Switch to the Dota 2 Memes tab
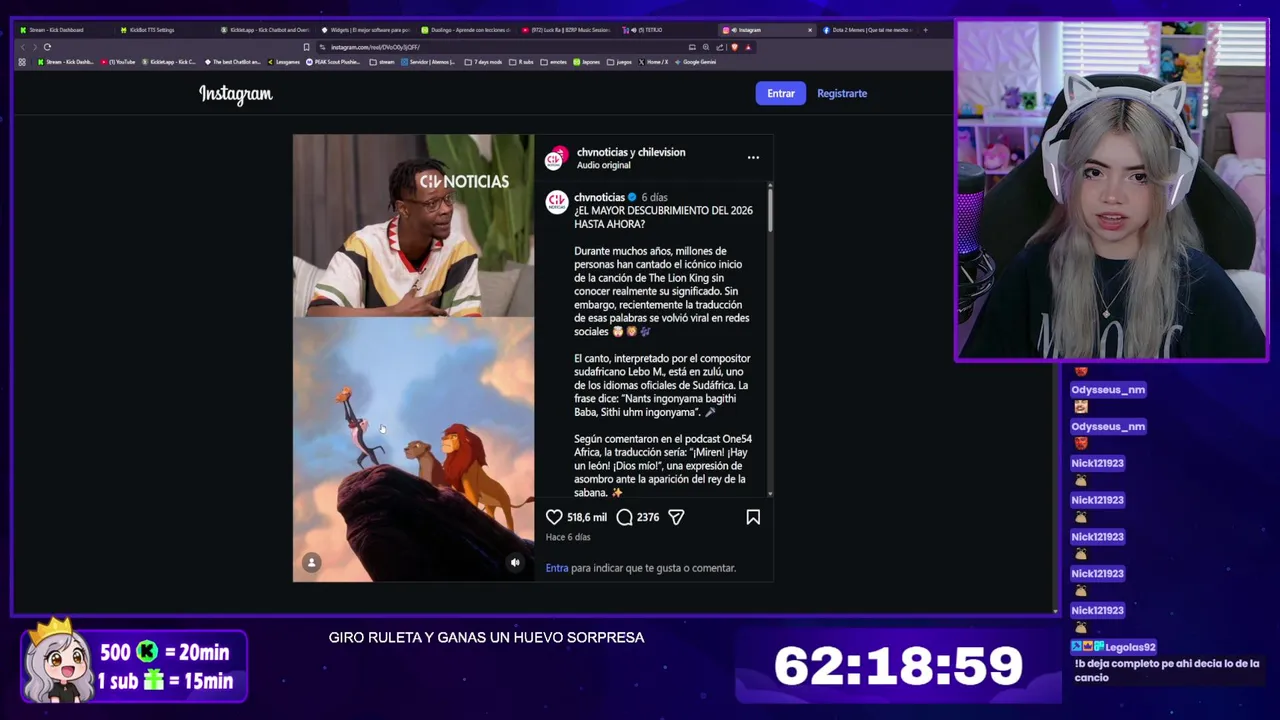Image resolution: width=1280 pixels, height=720 pixels. tap(868, 30)
